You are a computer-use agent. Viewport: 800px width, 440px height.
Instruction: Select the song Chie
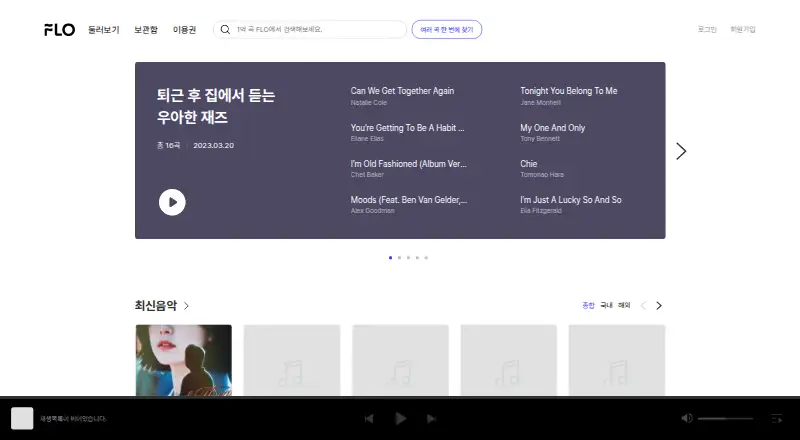coord(529,164)
